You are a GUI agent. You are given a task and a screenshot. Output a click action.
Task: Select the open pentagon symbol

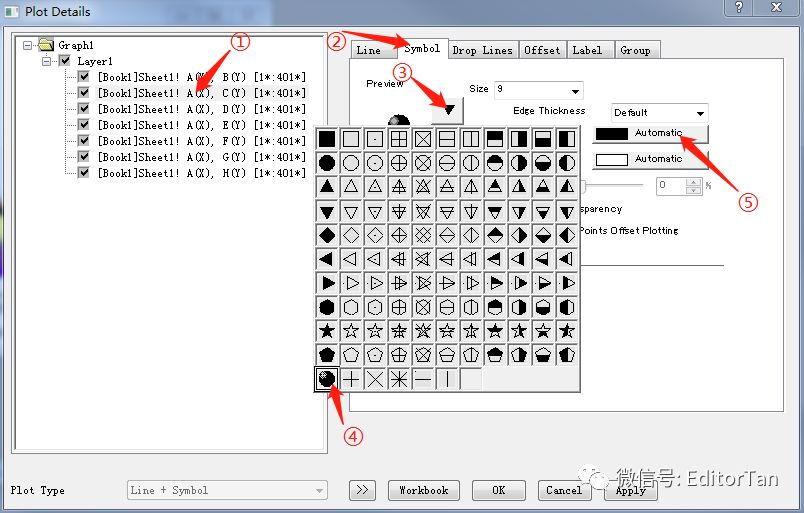pyautogui.click(x=351, y=354)
